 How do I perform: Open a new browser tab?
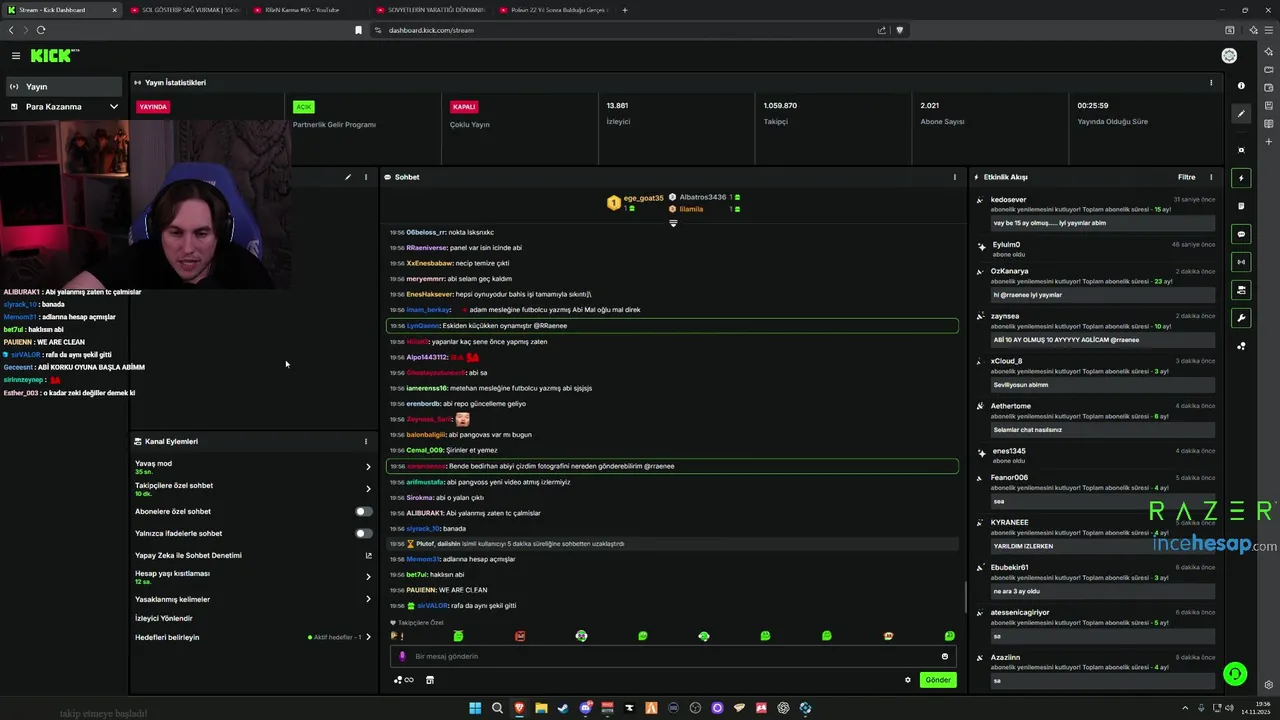tap(625, 10)
